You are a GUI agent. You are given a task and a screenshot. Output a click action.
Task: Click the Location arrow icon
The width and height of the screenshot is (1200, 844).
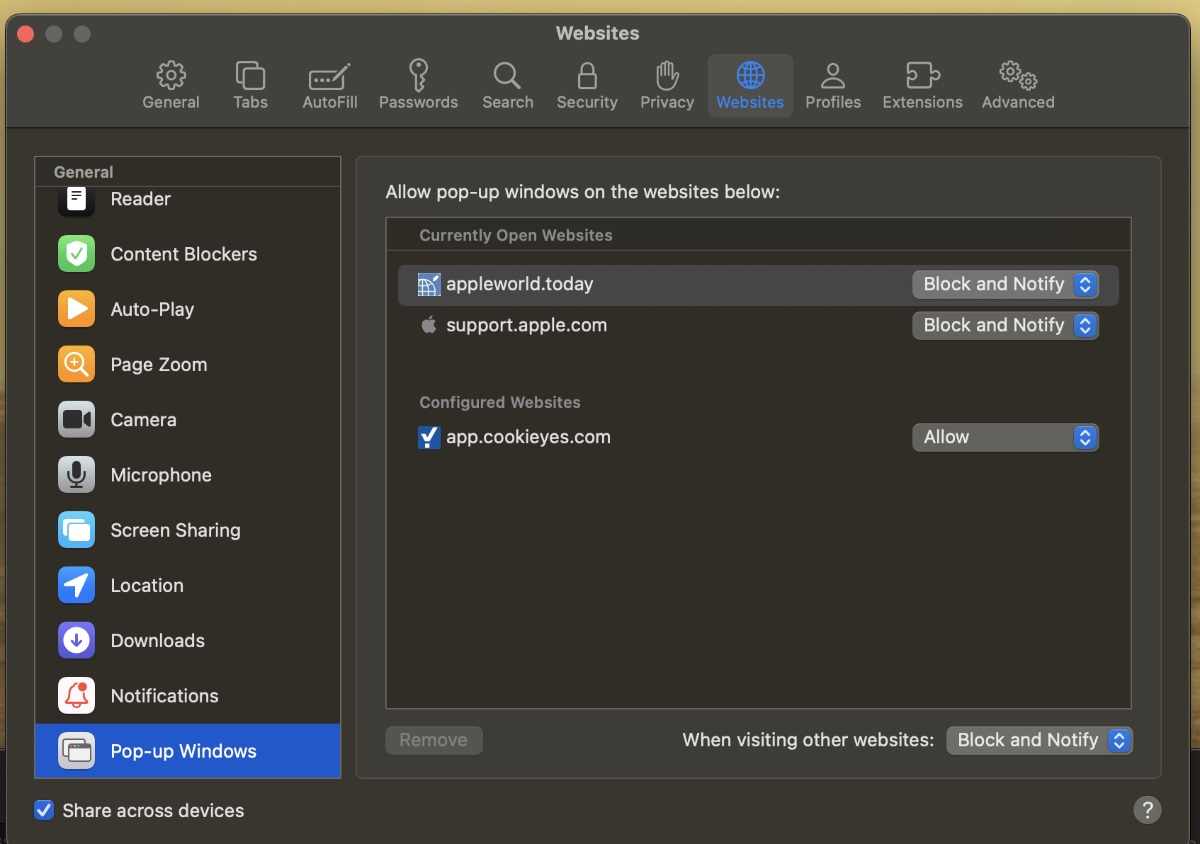[x=77, y=585]
